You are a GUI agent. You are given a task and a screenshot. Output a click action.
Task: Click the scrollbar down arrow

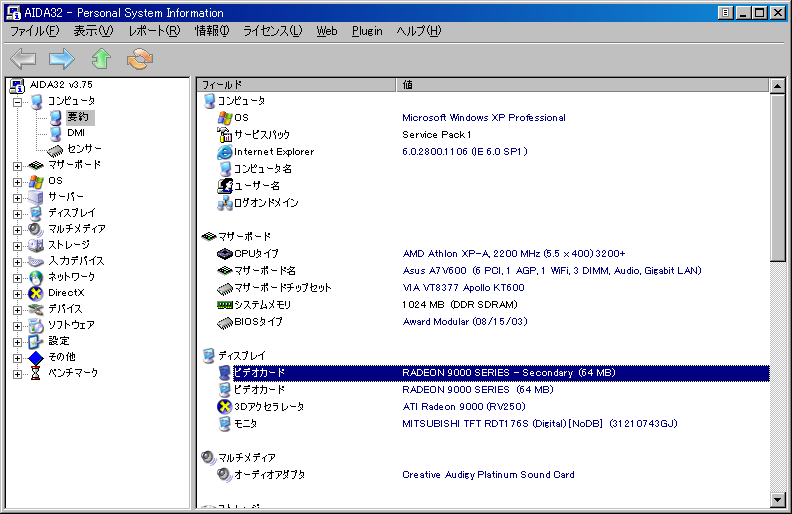pyautogui.click(x=778, y=500)
